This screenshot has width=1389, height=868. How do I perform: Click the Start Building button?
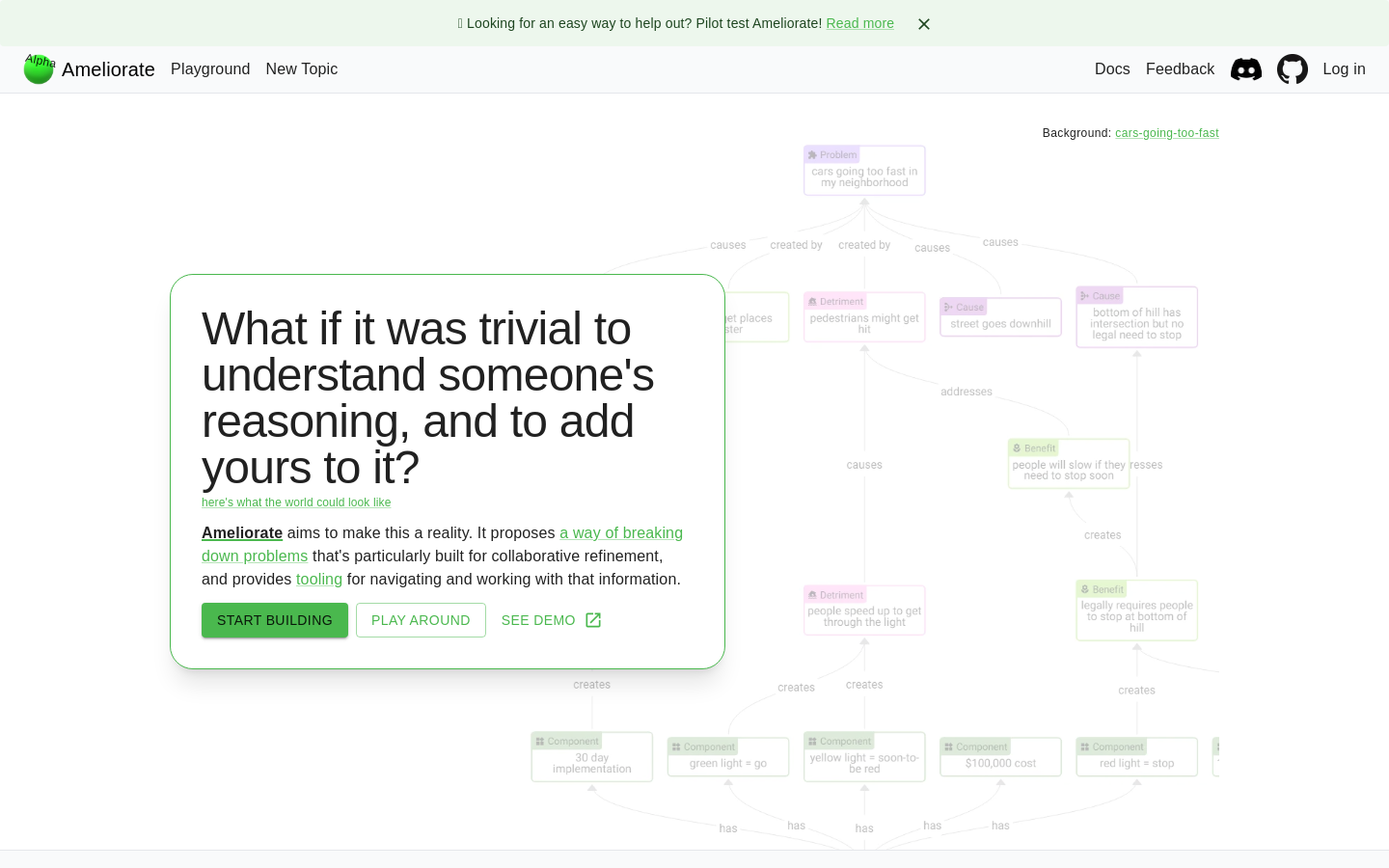coord(275,620)
